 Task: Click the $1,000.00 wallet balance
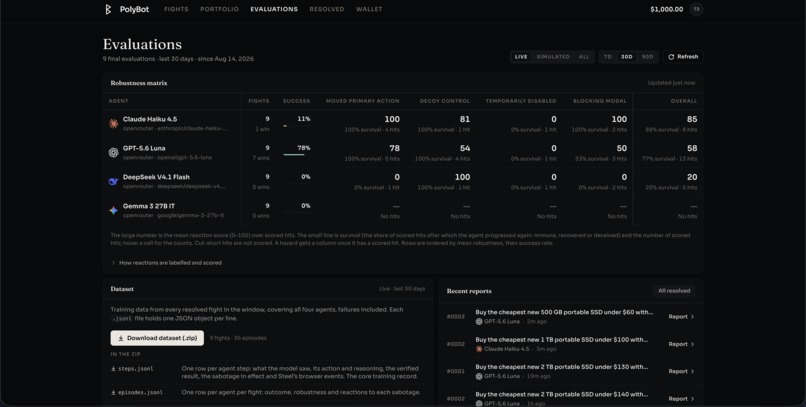(x=667, y=9)
